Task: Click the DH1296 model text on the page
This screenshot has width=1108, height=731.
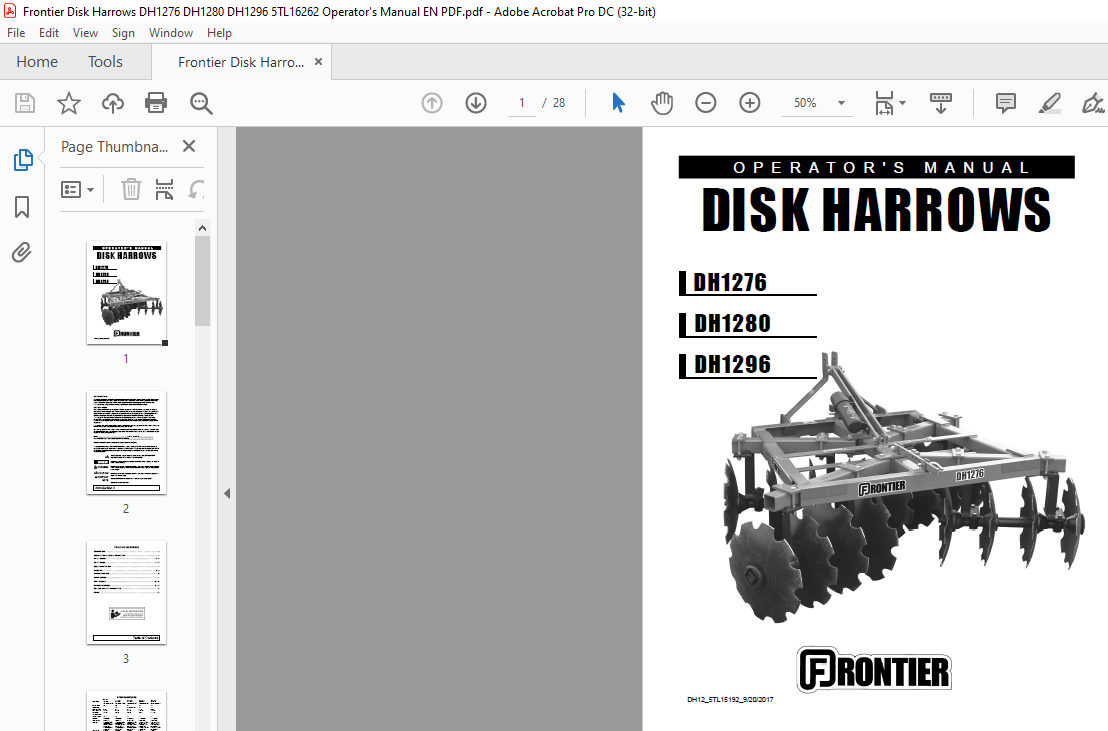Action: 732,364
